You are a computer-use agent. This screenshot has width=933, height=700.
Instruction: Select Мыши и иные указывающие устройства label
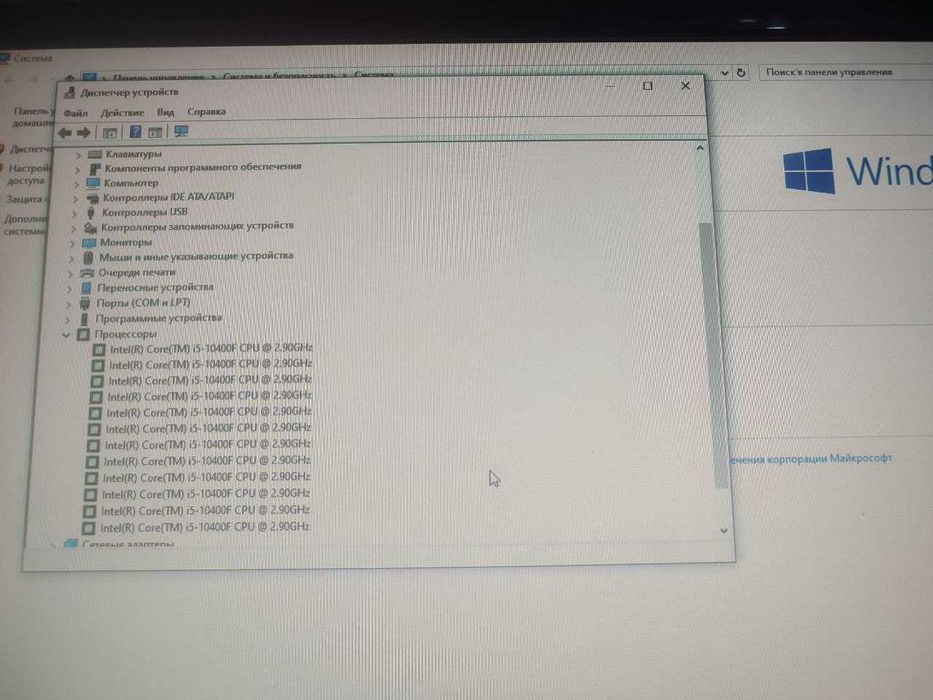[196, 257]
